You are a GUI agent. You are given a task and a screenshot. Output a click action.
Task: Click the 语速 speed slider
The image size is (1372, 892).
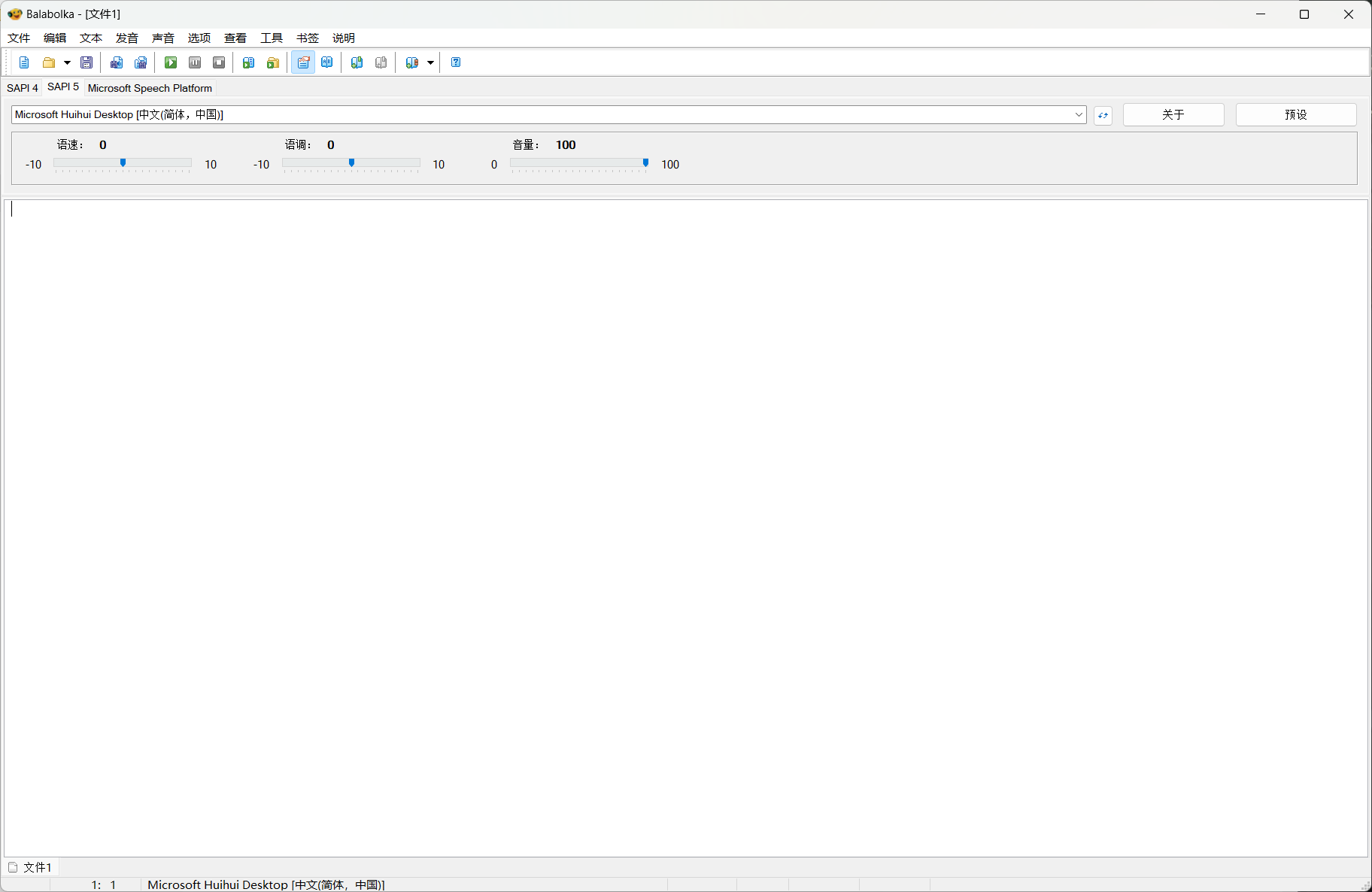pos(123,163)
